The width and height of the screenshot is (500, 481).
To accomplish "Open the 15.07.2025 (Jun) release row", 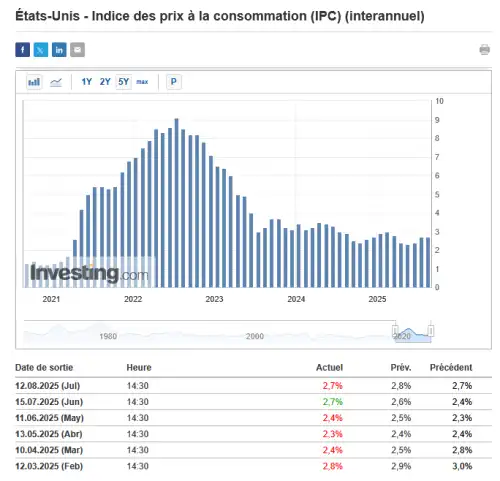I will coord(253,402).
